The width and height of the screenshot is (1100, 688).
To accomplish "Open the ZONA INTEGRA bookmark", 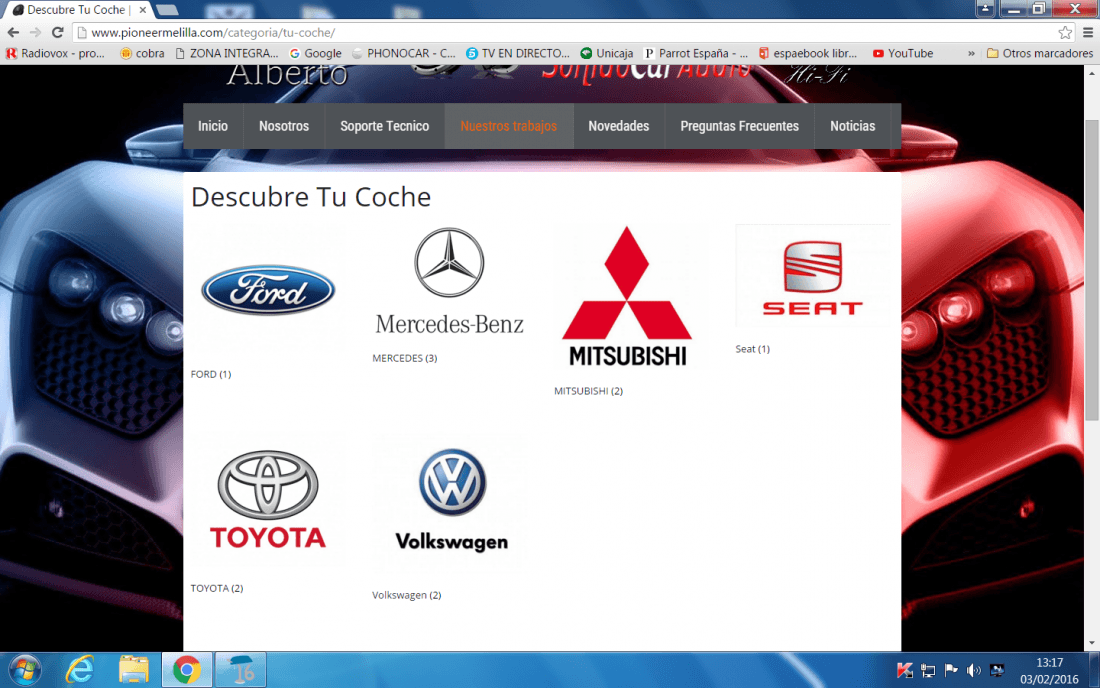I will (x=227, y=53).
